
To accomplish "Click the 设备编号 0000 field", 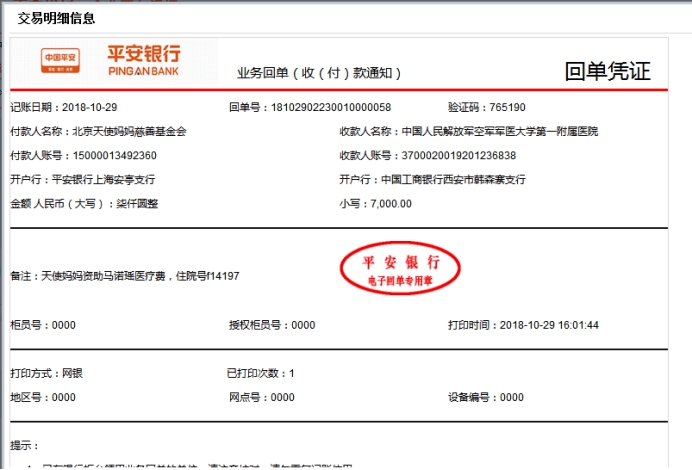I will coord(486,398).
